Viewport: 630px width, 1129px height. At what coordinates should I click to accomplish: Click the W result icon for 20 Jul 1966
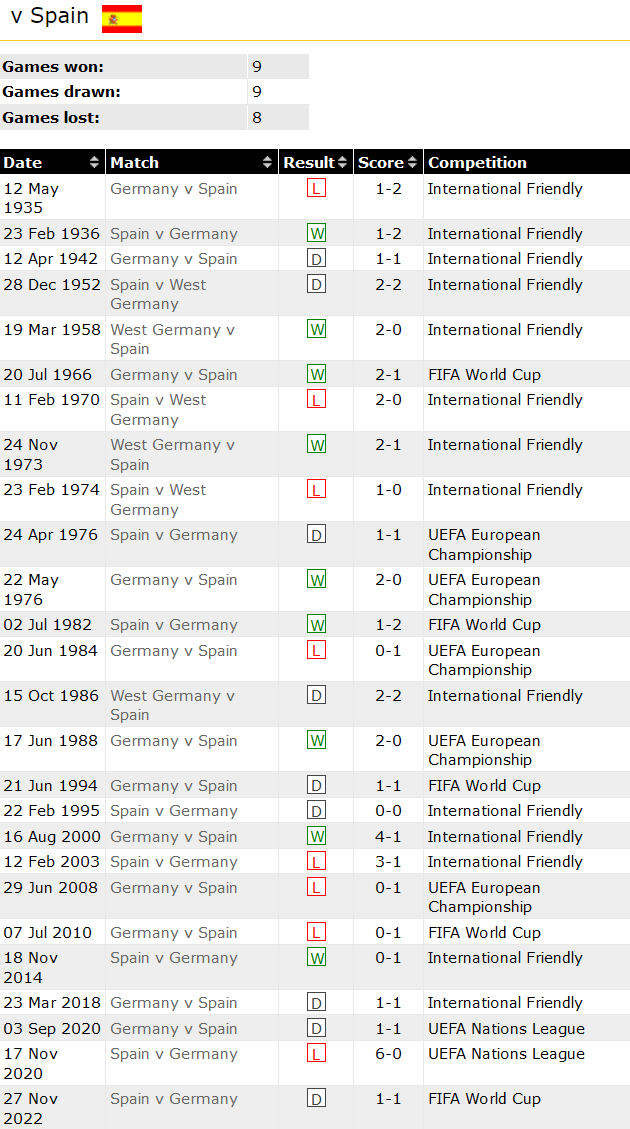click(x=316, y=375)
